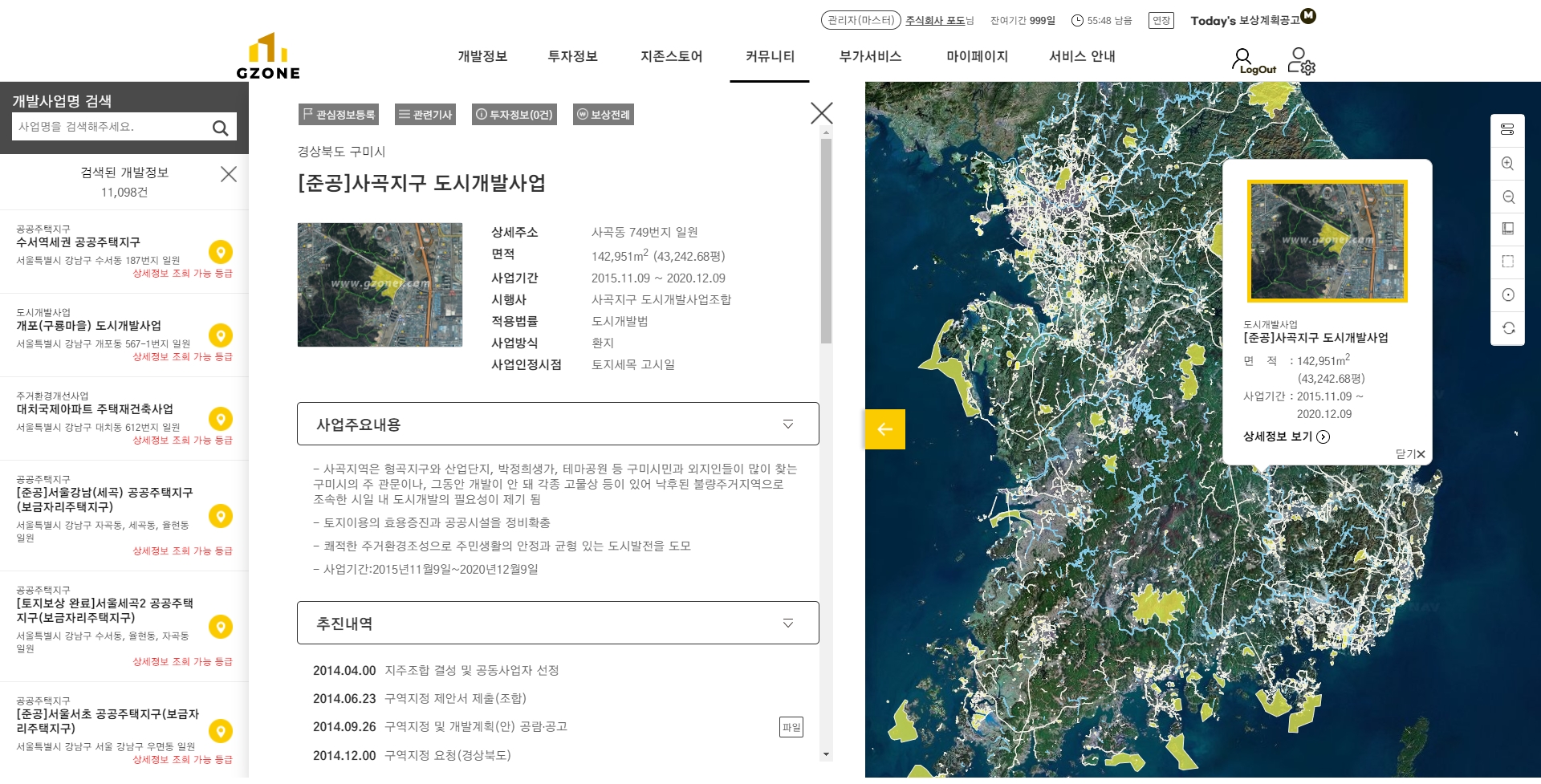Image resolution: width=1541 pixels, height=784 pixels.
Task: Open the 지존스토어 menu
Action: click(671, 56)
